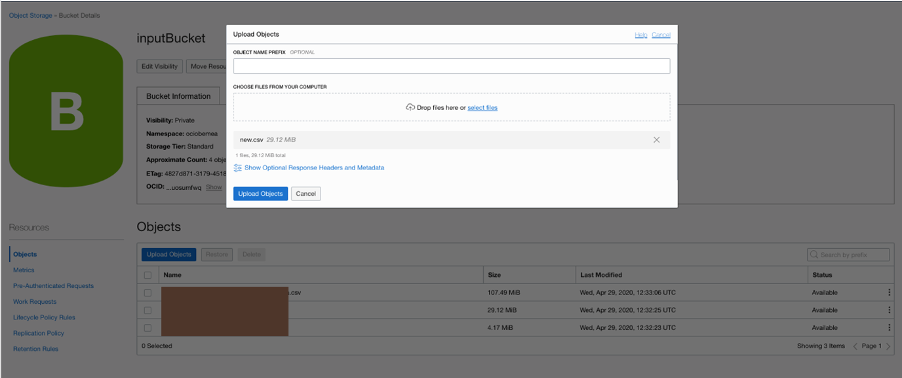Screen dimensions: 902x378
Task: Check the box for the 107.49 MiB object
Action: coord(148,293)
